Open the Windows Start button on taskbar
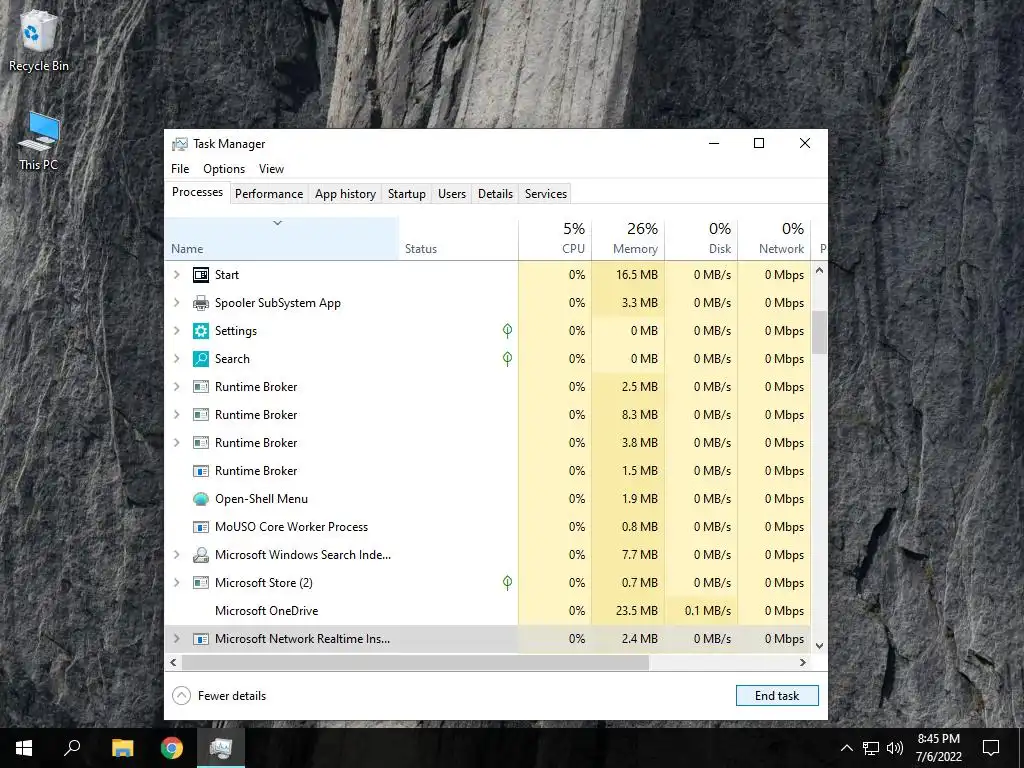This screenshot has width=1024, height=768. click(x=24, y=748)
